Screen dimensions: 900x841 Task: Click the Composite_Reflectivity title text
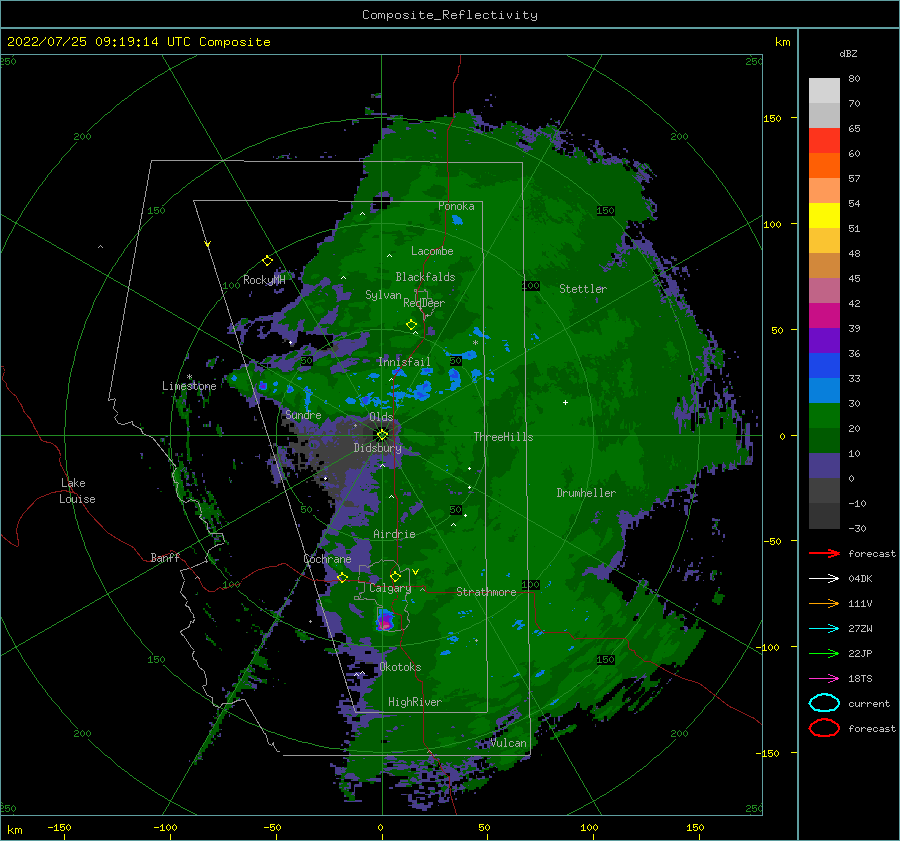(449, 15)
